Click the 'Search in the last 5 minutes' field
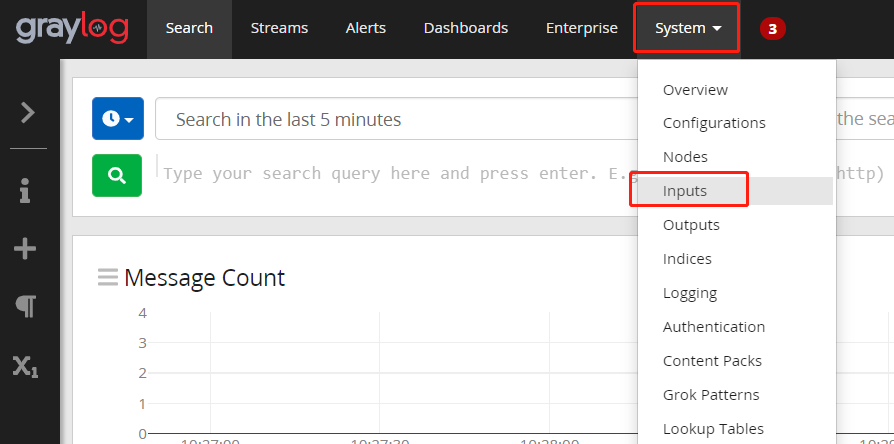The height and width of the screenshot is (444, 894). (396, 119)
